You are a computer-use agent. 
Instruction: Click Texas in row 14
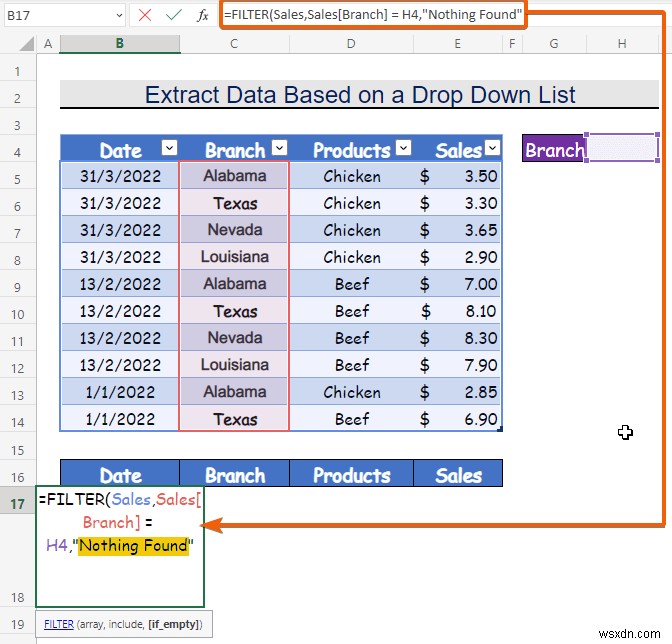pos(235,419)
